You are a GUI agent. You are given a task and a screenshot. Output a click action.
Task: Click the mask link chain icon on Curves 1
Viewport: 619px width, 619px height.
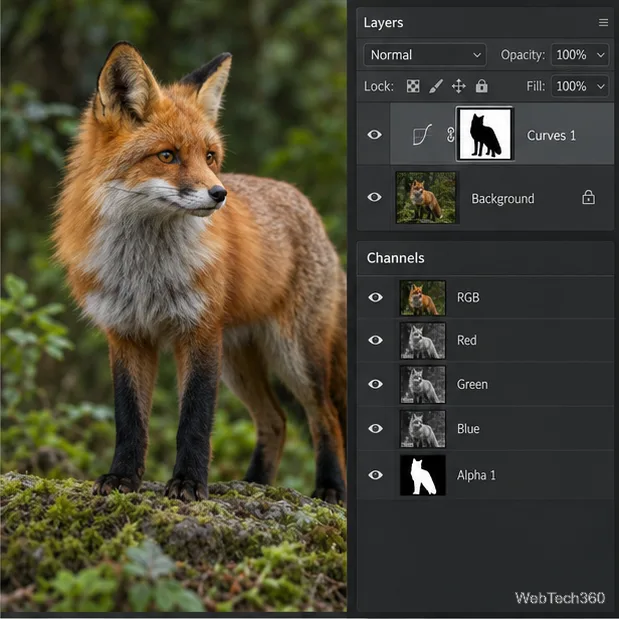click(x=450, y=135)
